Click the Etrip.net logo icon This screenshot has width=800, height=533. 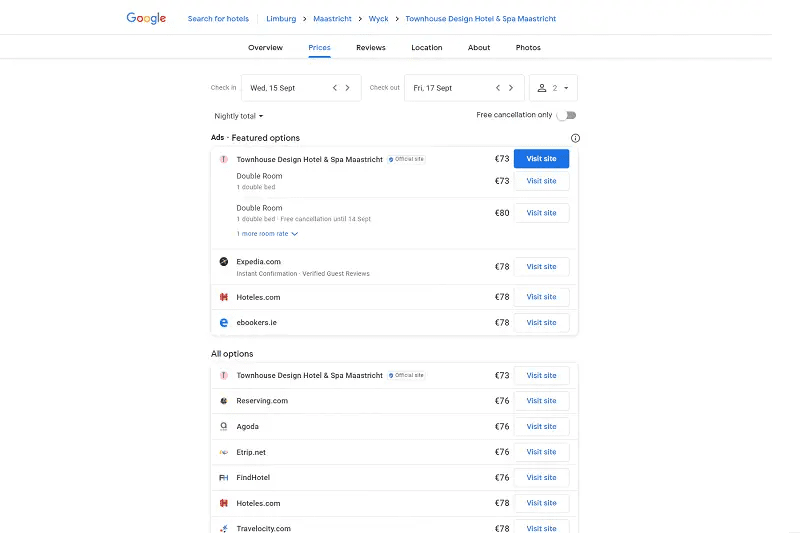[x=224, y=452]
